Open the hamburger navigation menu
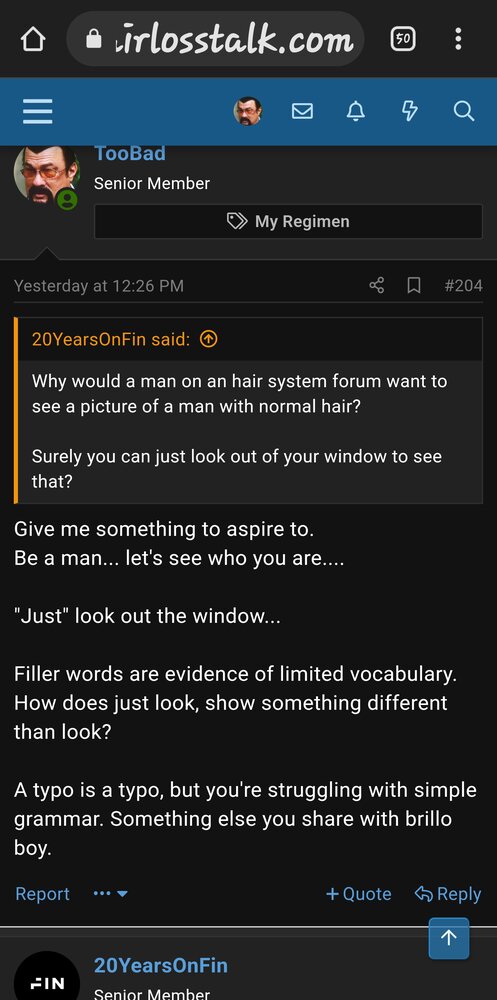This screenshot has height=1000, width=497. click(38, 112)
